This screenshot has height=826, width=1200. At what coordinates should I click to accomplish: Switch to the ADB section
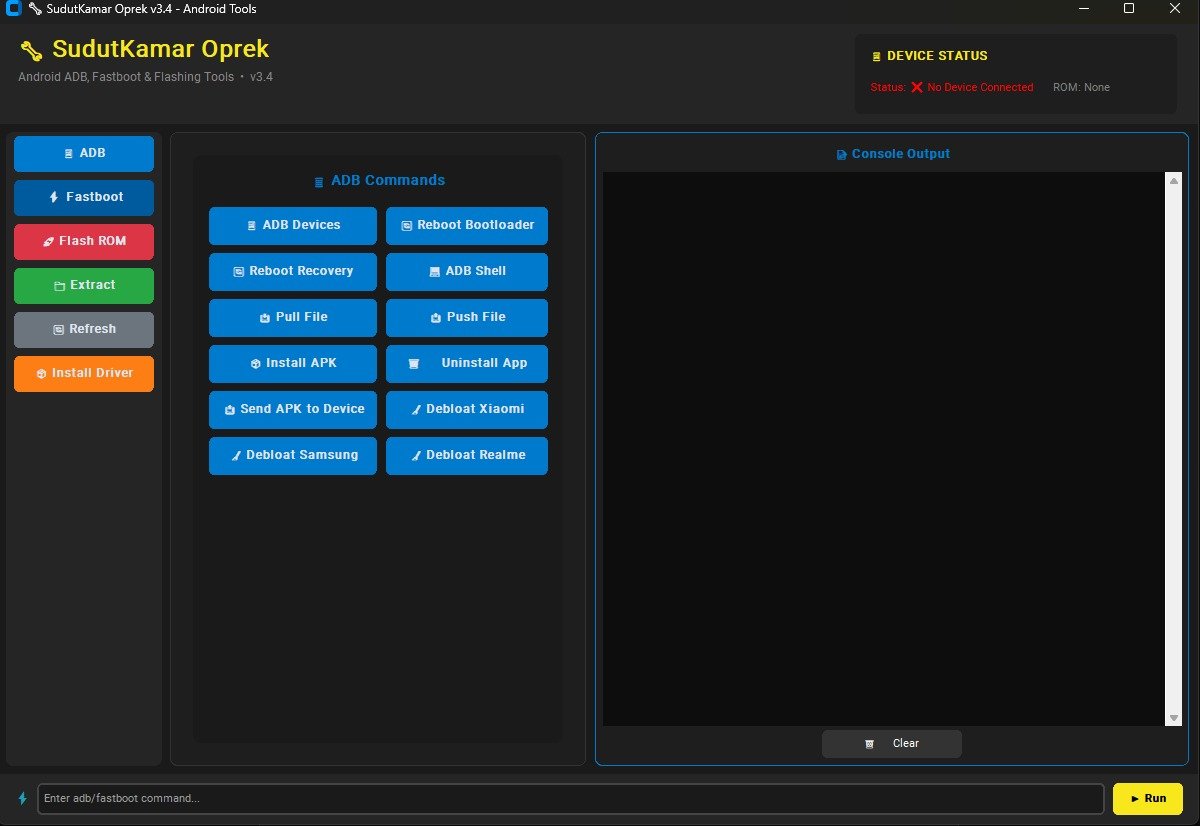point(84,153)
